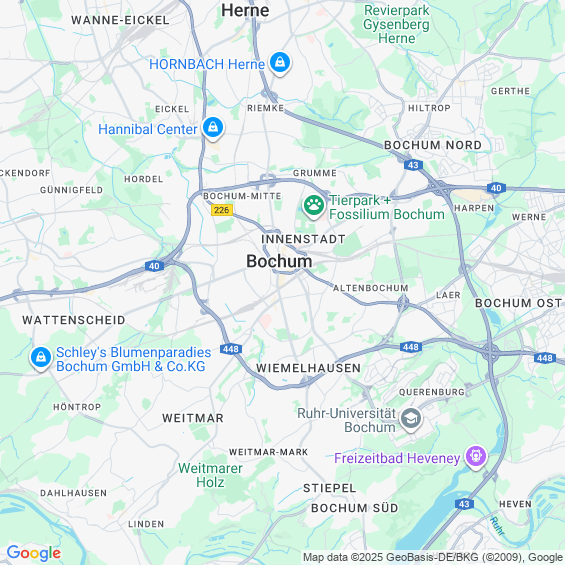
Task: Click the 43 highway shield near Bochum Nord
Action: [x=413, y=165]
